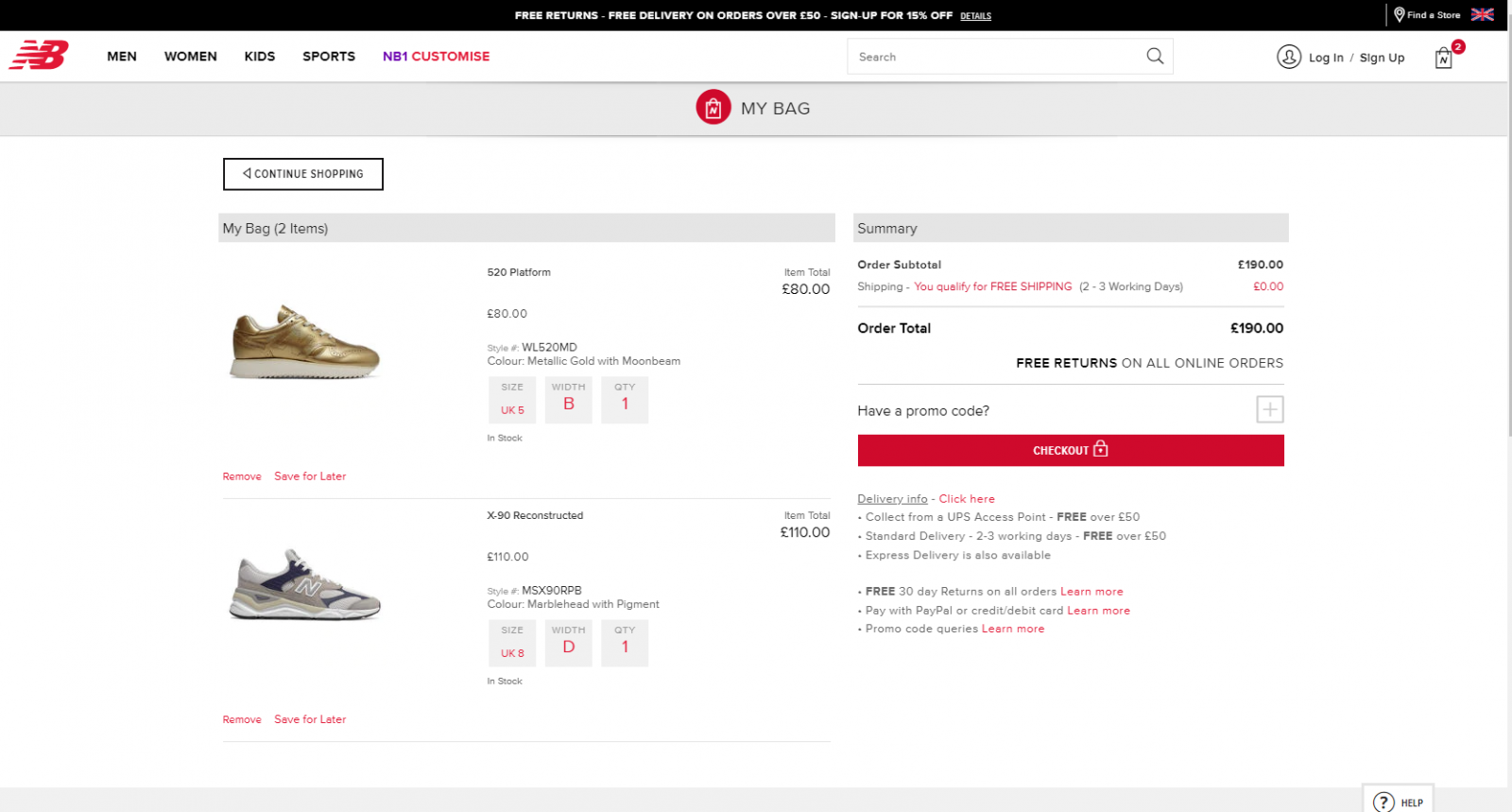Image resolution: width=1512 pixels, height=812 pixels.
Task: Click the UK flag icon
Action: coord(1483,14)
